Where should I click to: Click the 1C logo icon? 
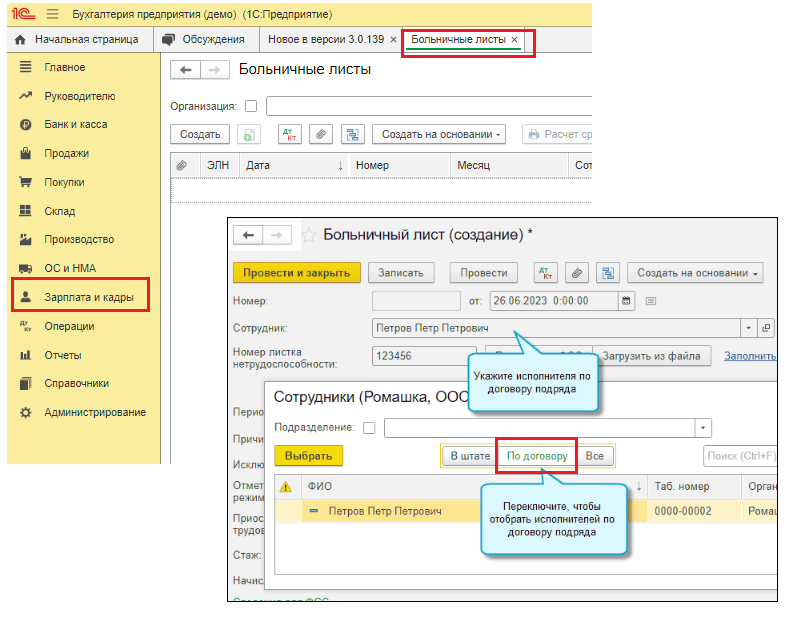[24, 14]
